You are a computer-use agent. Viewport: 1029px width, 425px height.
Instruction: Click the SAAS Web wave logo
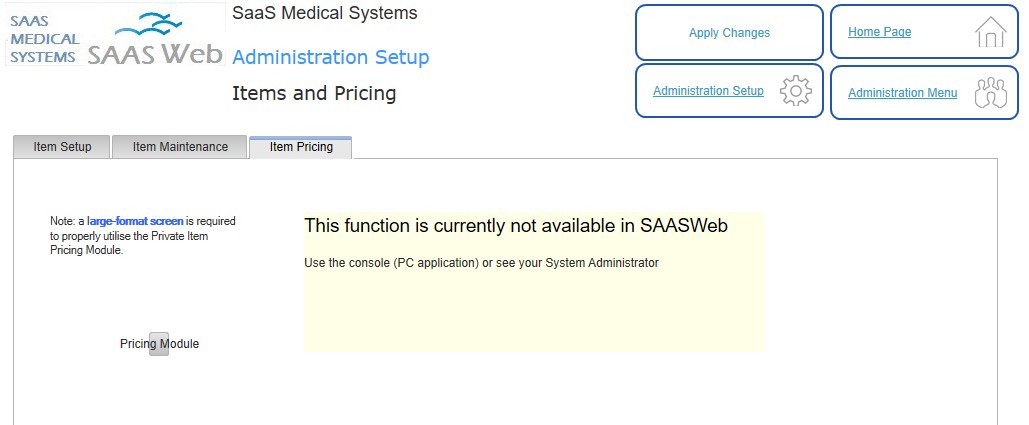click(x=156, y=38)
